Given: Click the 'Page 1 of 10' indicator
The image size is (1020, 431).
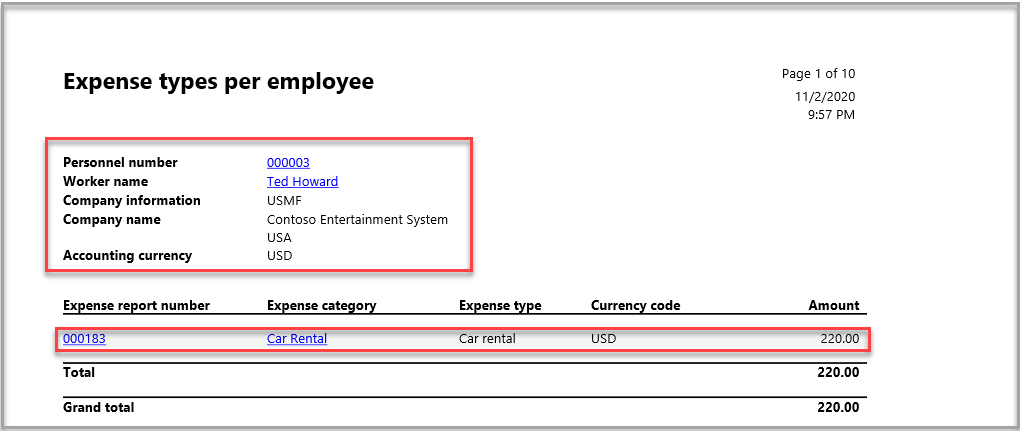Looking at the screenshot, I should click(x=818, y=73).
